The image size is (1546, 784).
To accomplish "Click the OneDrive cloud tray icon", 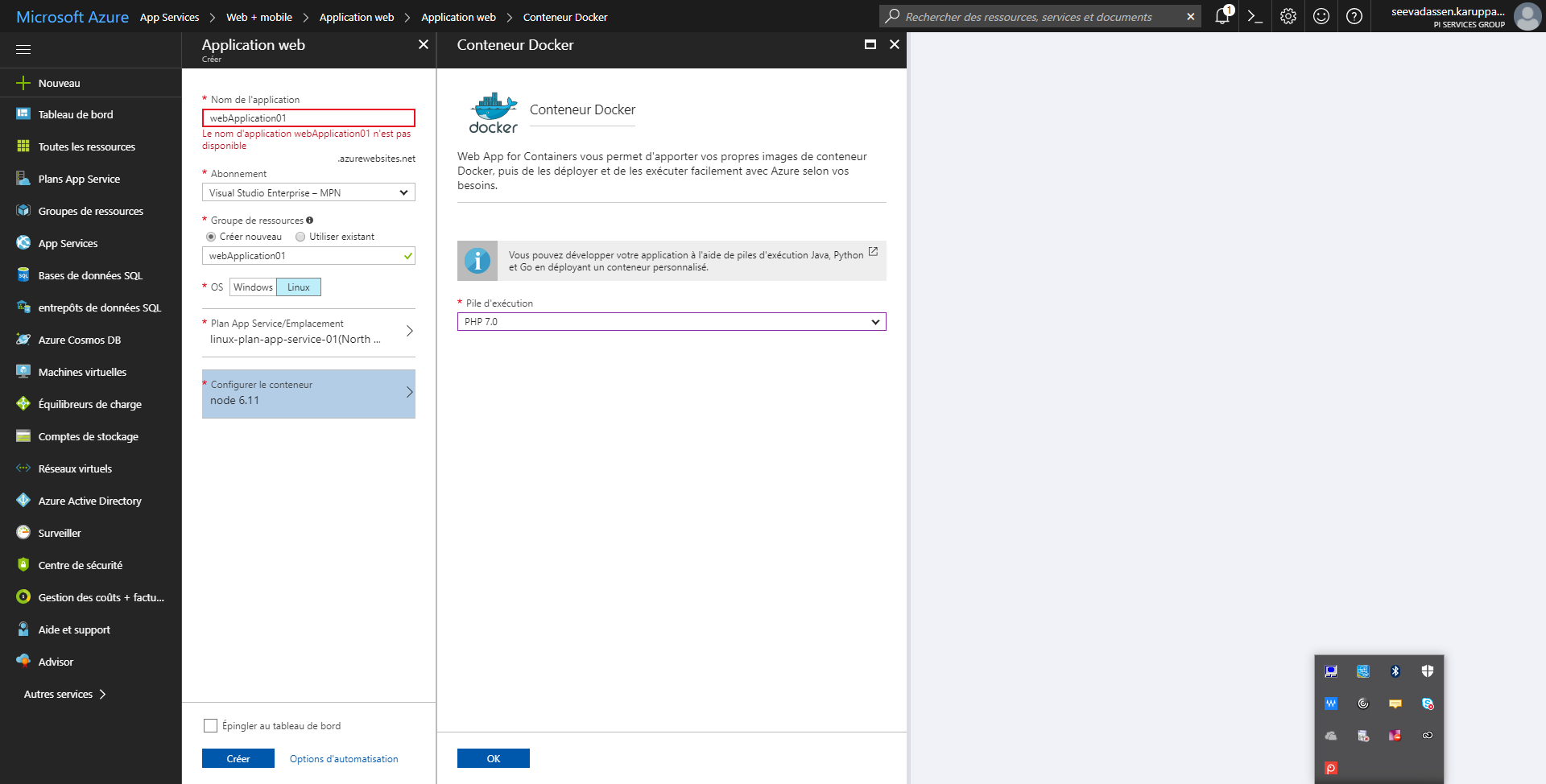I will pos(1331,736).
